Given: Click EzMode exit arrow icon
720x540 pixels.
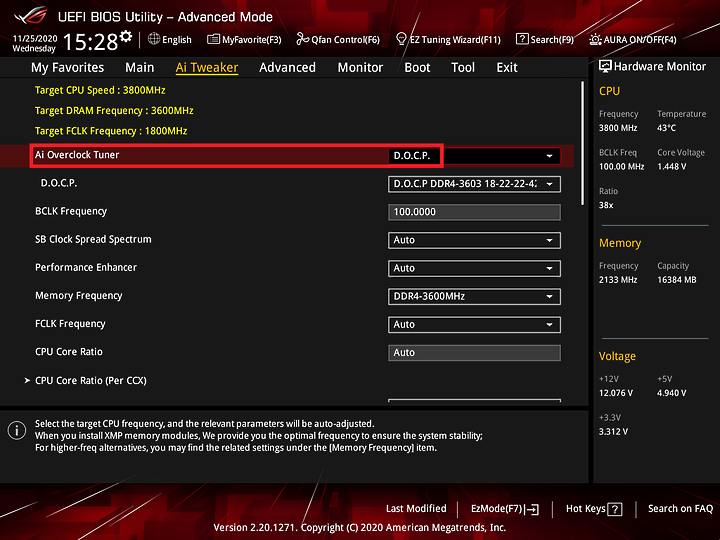Looking at the screenshot, I should click(x=532, y=509).
